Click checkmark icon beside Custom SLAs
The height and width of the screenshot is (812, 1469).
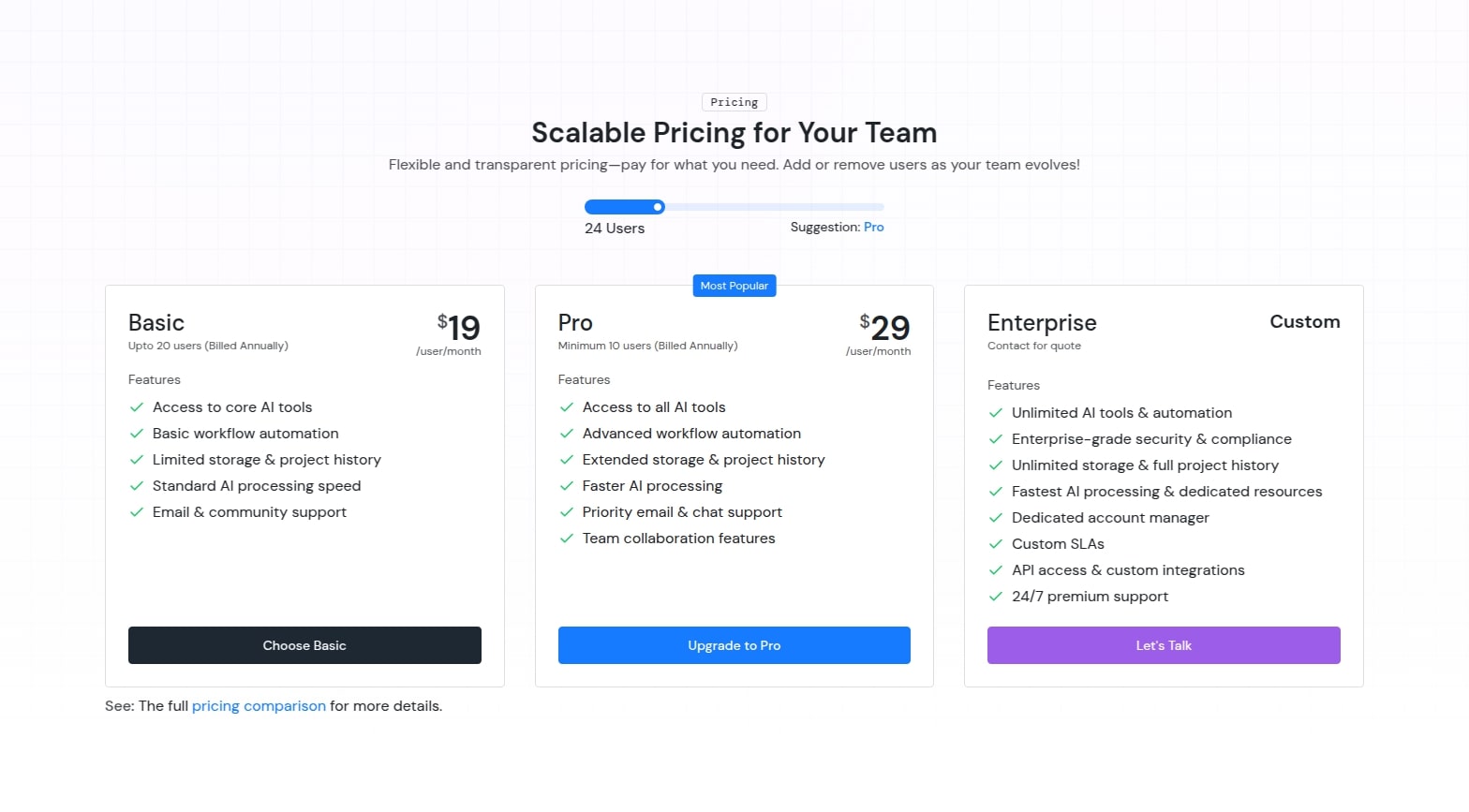996,544
